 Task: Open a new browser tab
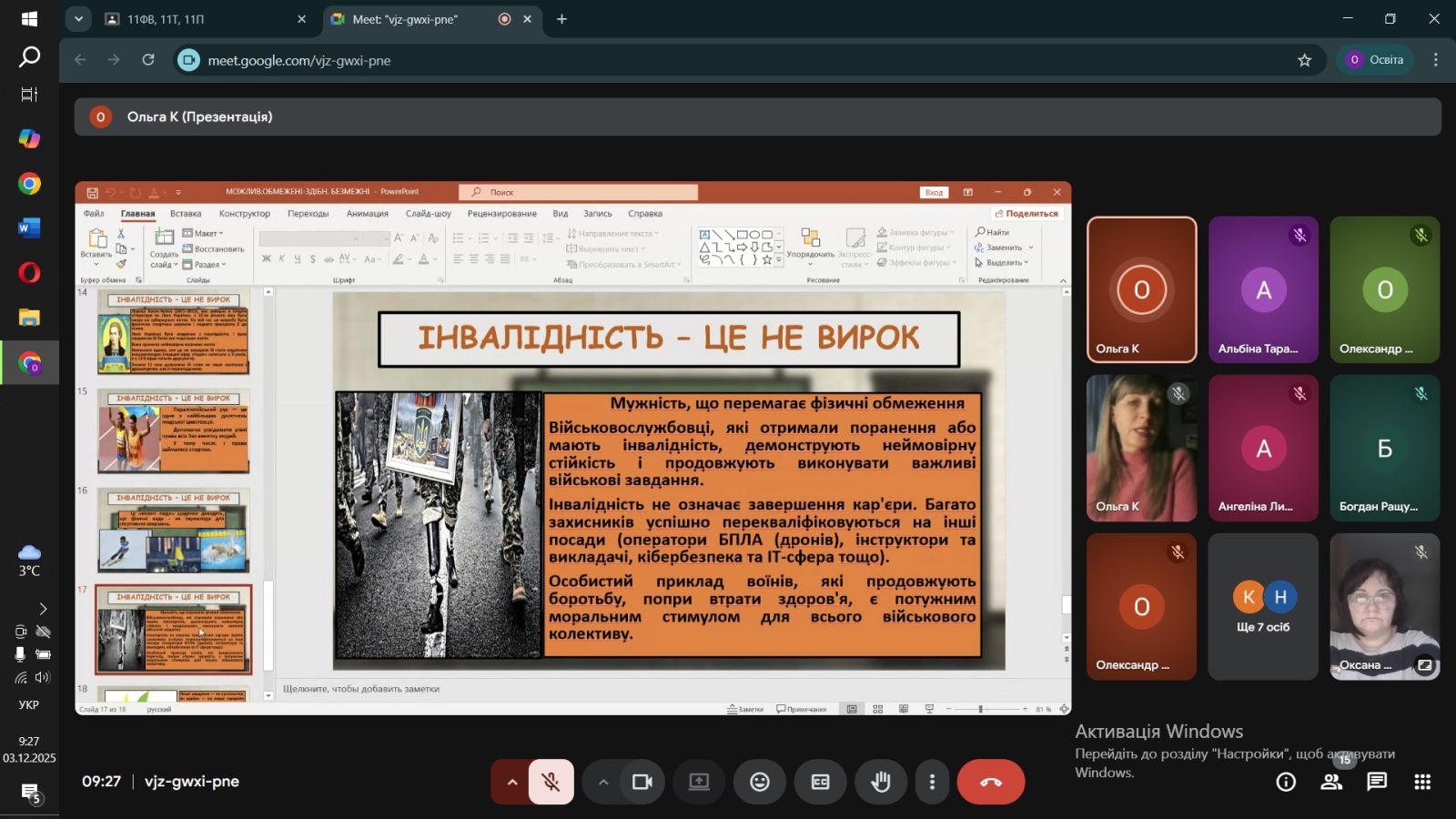point(561,19)
